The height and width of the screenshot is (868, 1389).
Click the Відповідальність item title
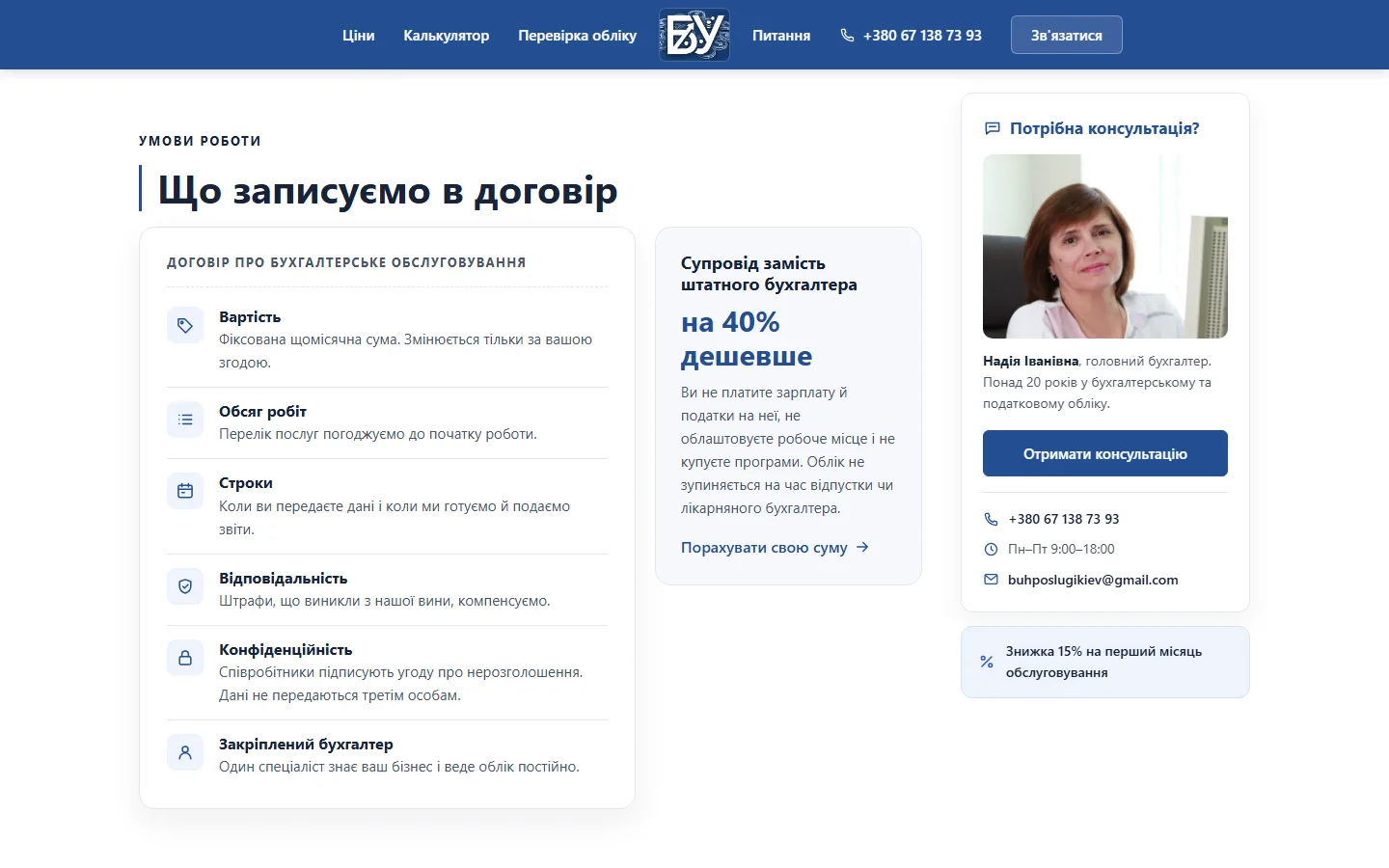point(283,578)
